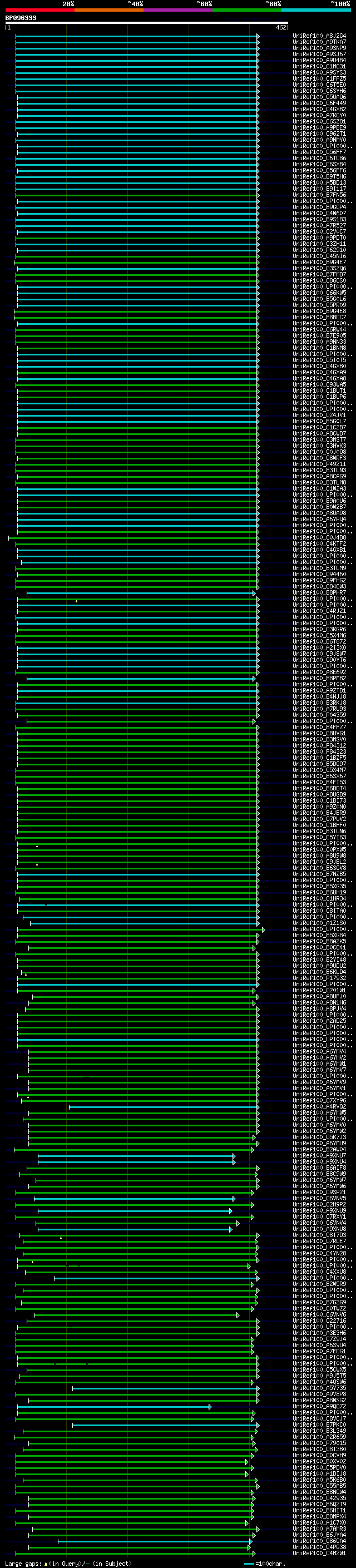Select label UniRef100_C6T5E0

319,85
